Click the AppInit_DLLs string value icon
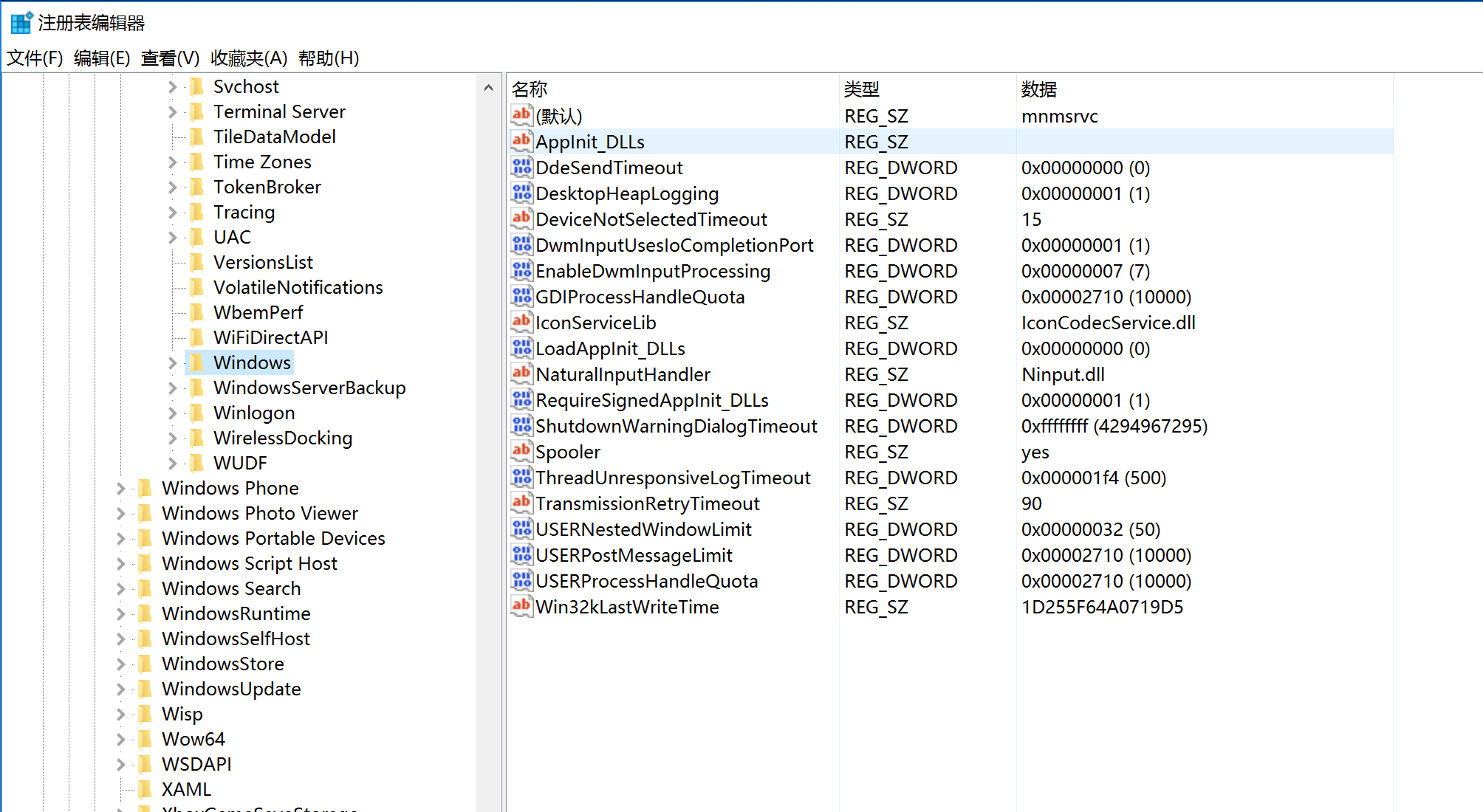 coord(521,141)
